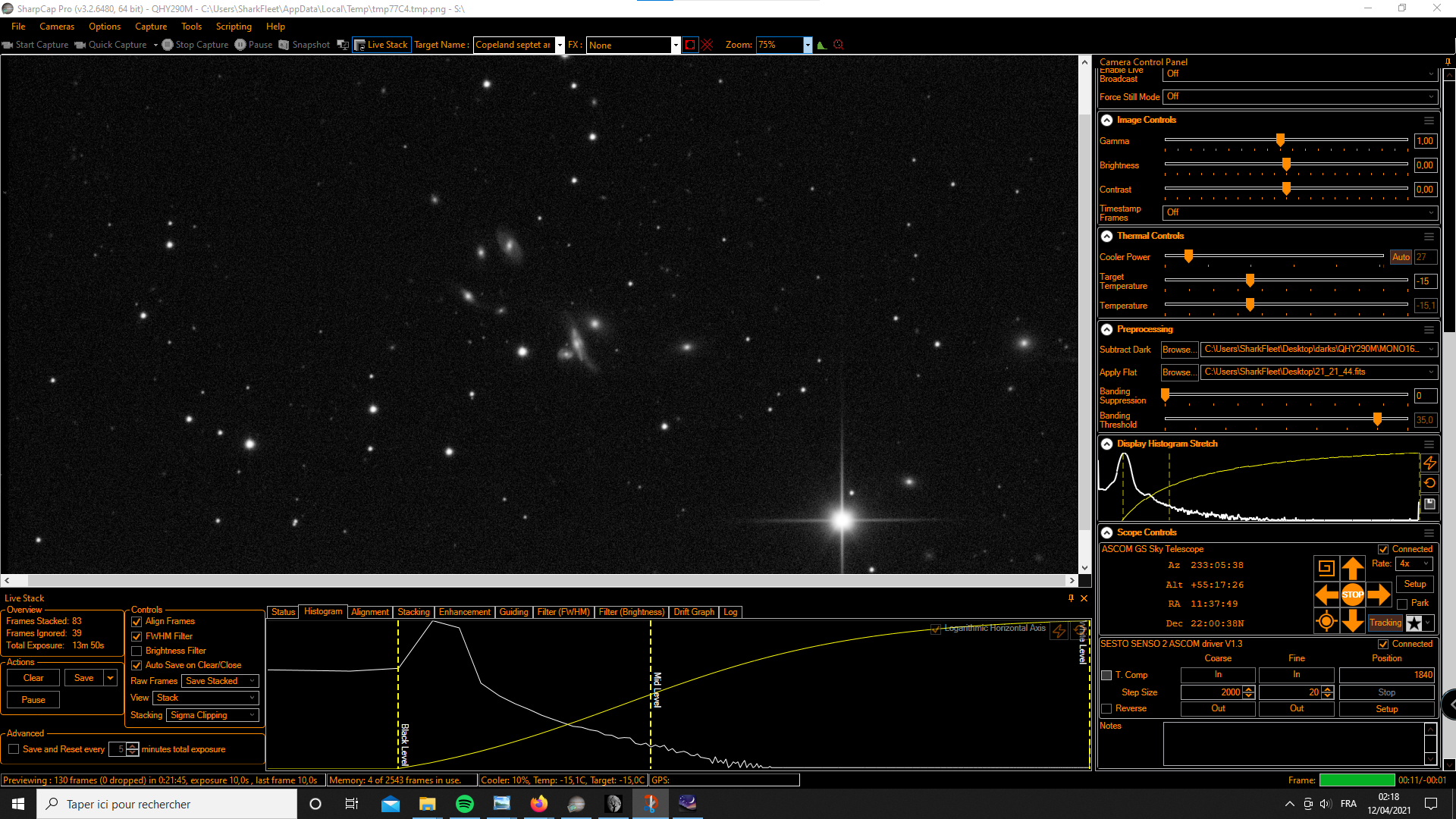Slew the telescope up with the arrow
Image resolution: width=1456 pixels, height=819 pixels.
[x=1352, y=568]
